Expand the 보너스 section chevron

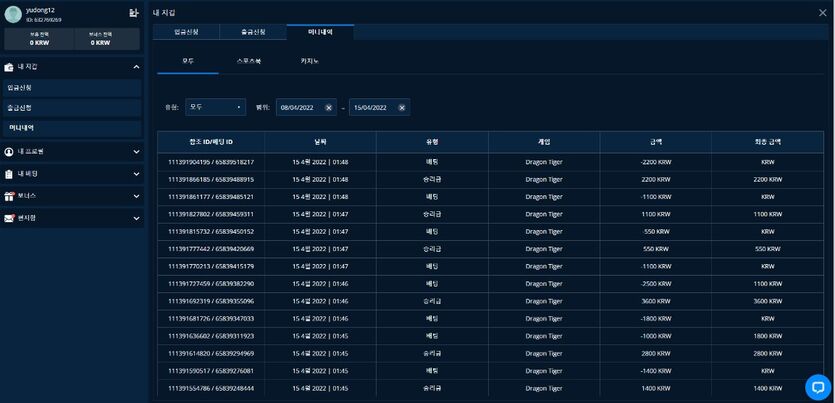click(x=136, y=196)
